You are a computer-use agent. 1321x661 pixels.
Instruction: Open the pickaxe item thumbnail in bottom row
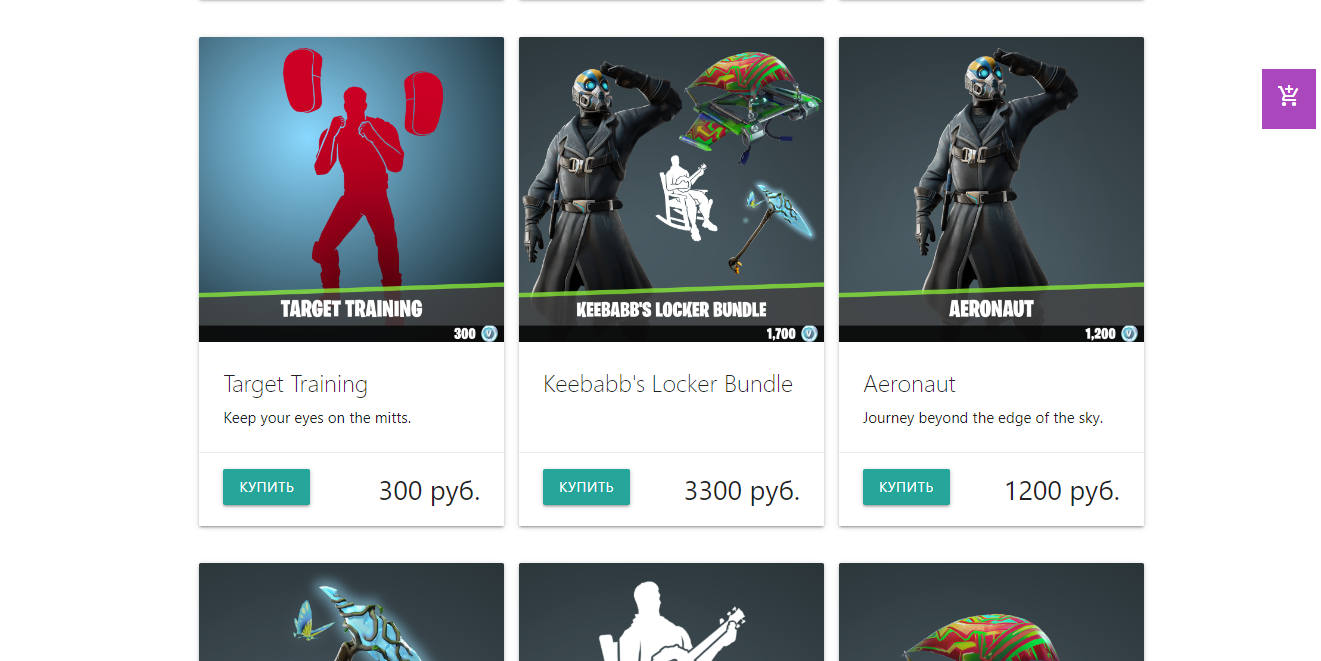[351, 612]
